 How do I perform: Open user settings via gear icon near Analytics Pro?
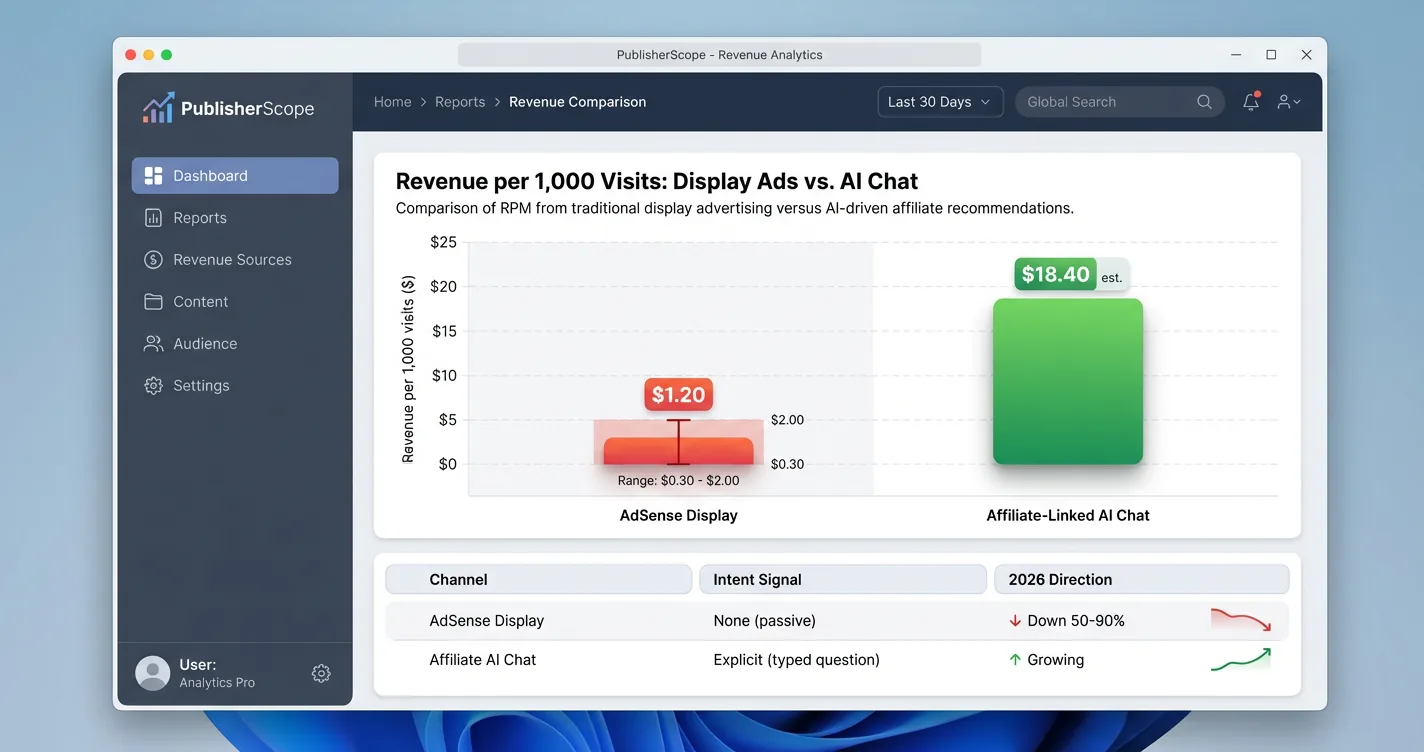(321, 673)
